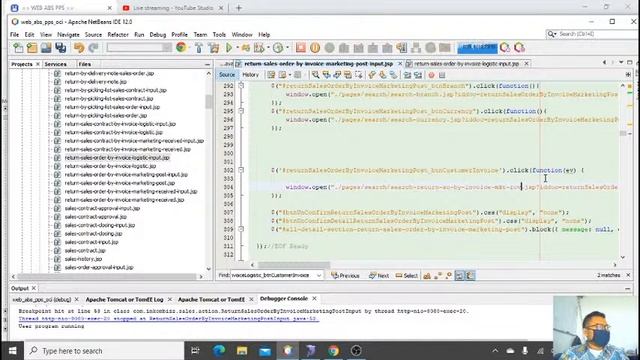640x360 pixels.
Task: Click the Open Project toolbar icon
Action: point(46,48)
